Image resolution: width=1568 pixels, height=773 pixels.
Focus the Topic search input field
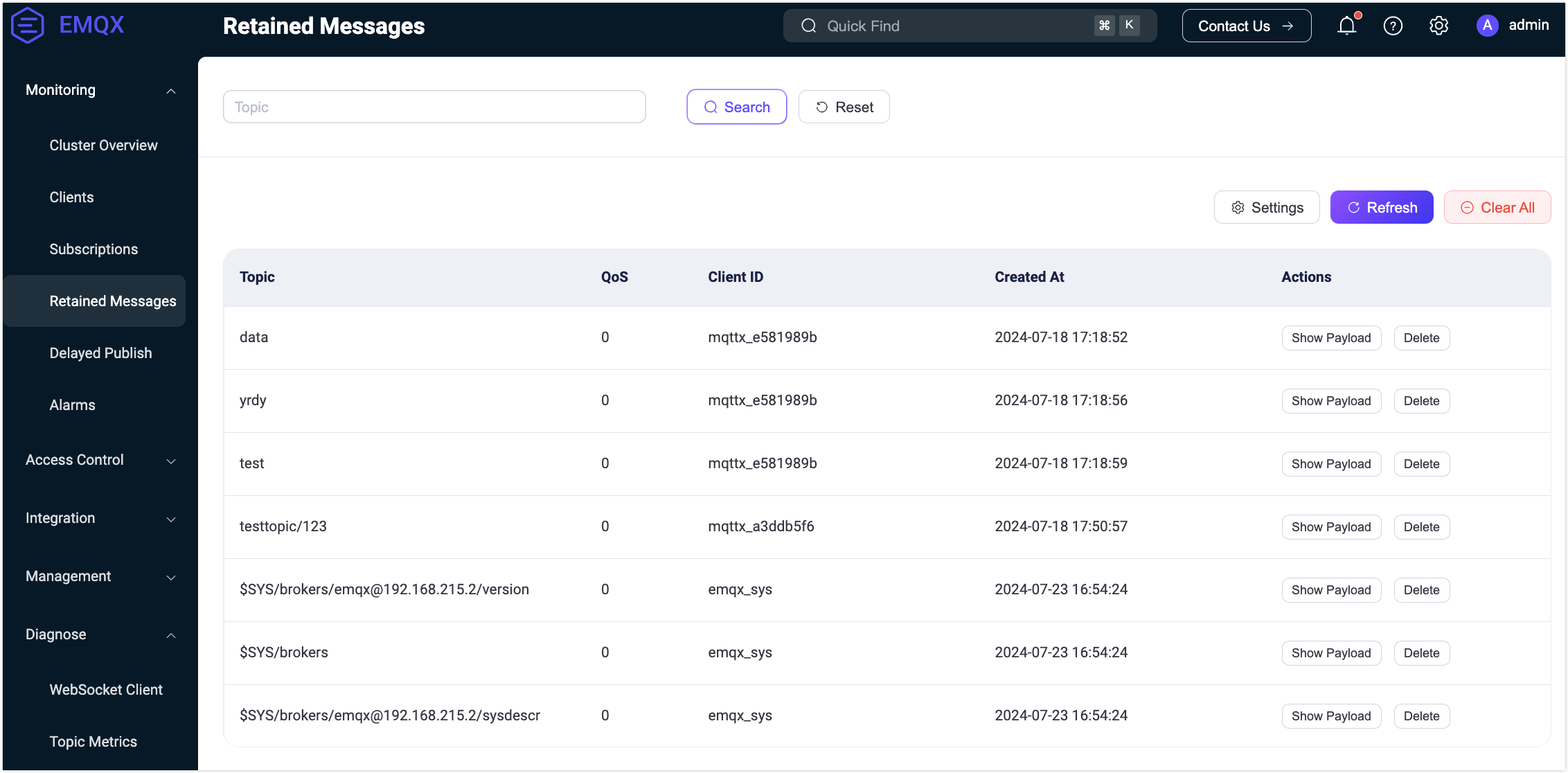(434, 107)
